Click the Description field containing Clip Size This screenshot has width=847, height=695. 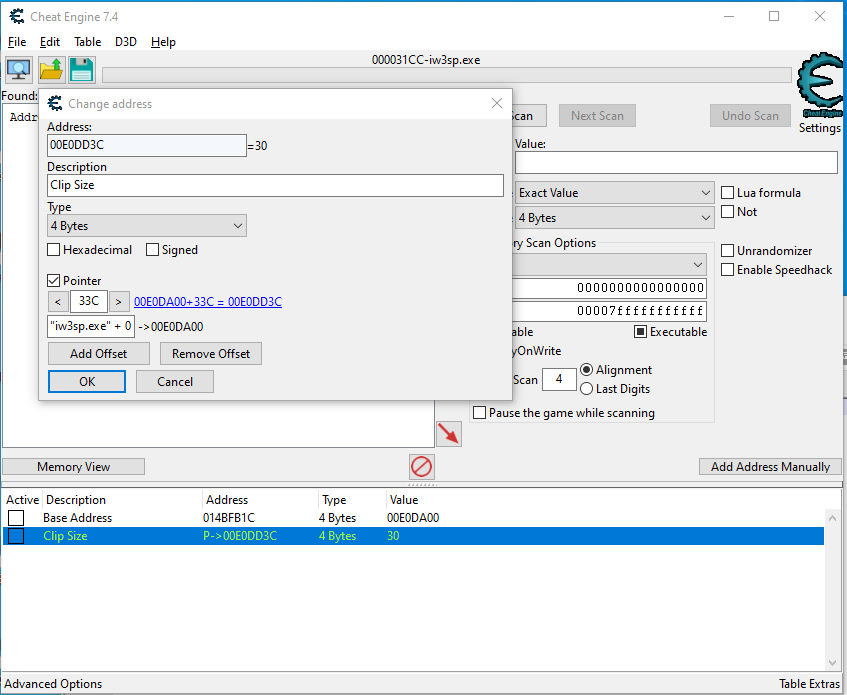click(275, 185)
